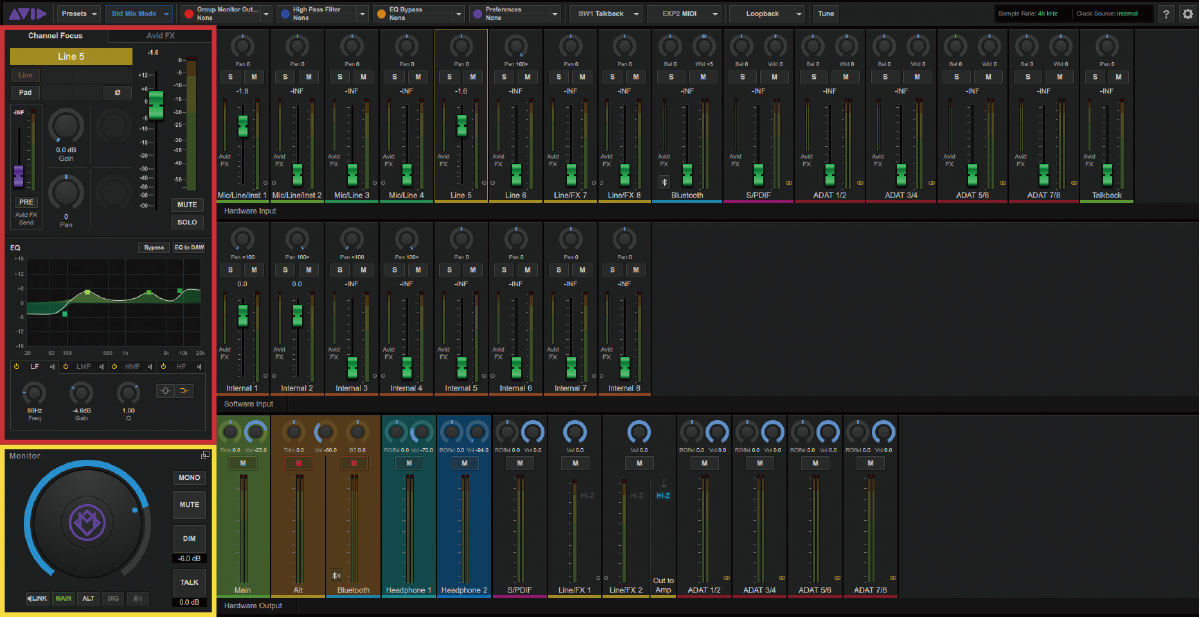
Task: Mute the Mic/Line/Inst 2 channel
Action: (x=308, y=76)
